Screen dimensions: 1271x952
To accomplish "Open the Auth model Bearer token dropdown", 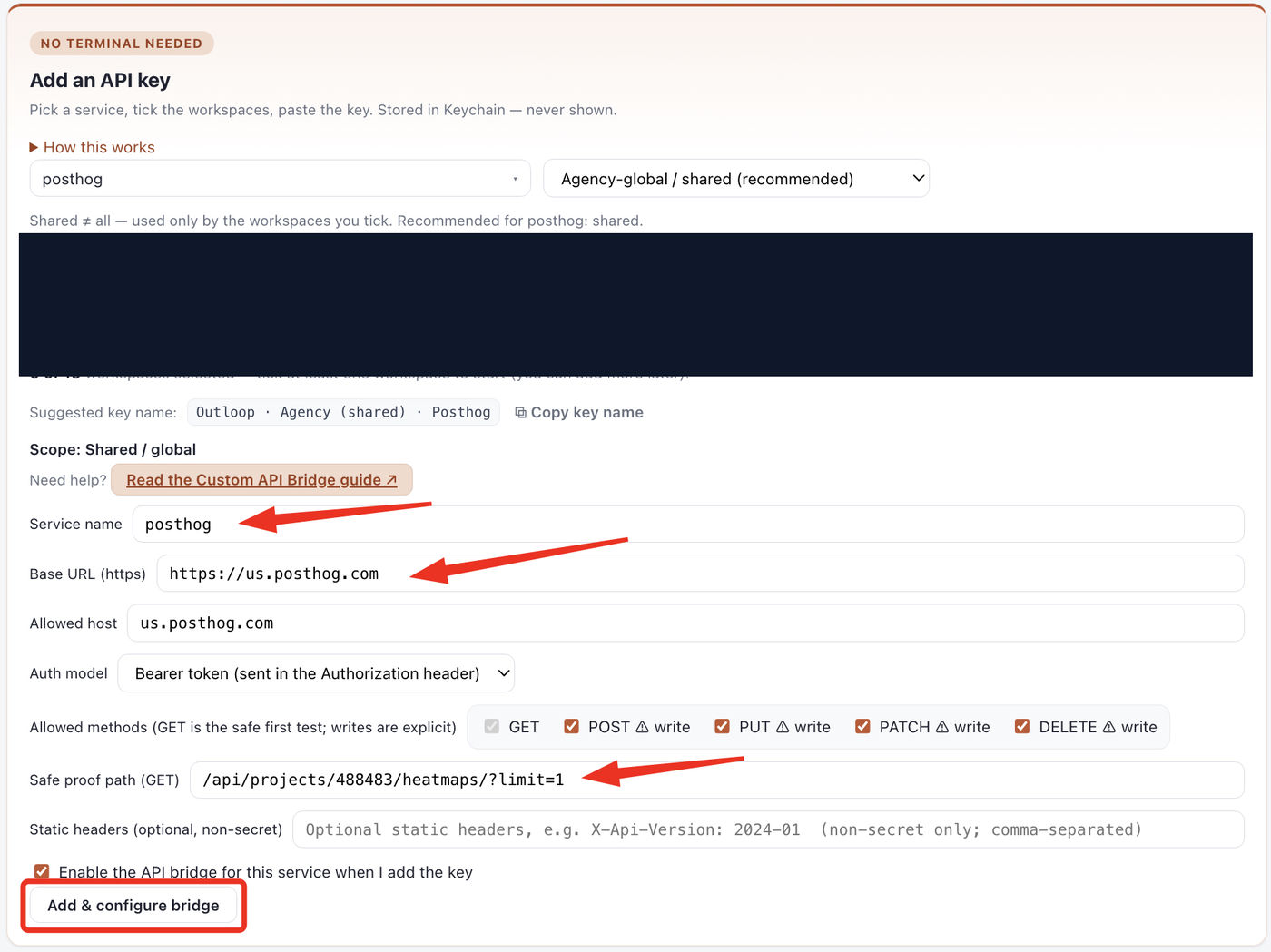I will point(316,673).
